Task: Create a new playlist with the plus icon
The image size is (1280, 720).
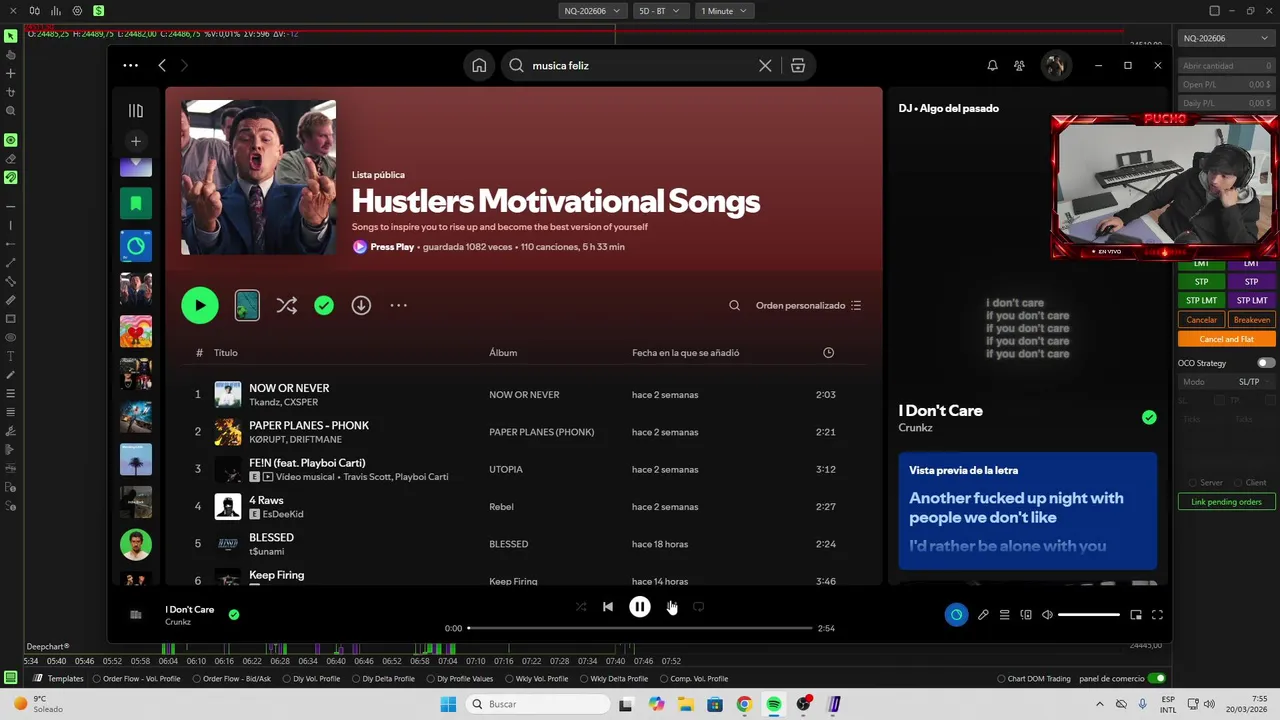Action: pyautogui.click(x=136, y=141)
